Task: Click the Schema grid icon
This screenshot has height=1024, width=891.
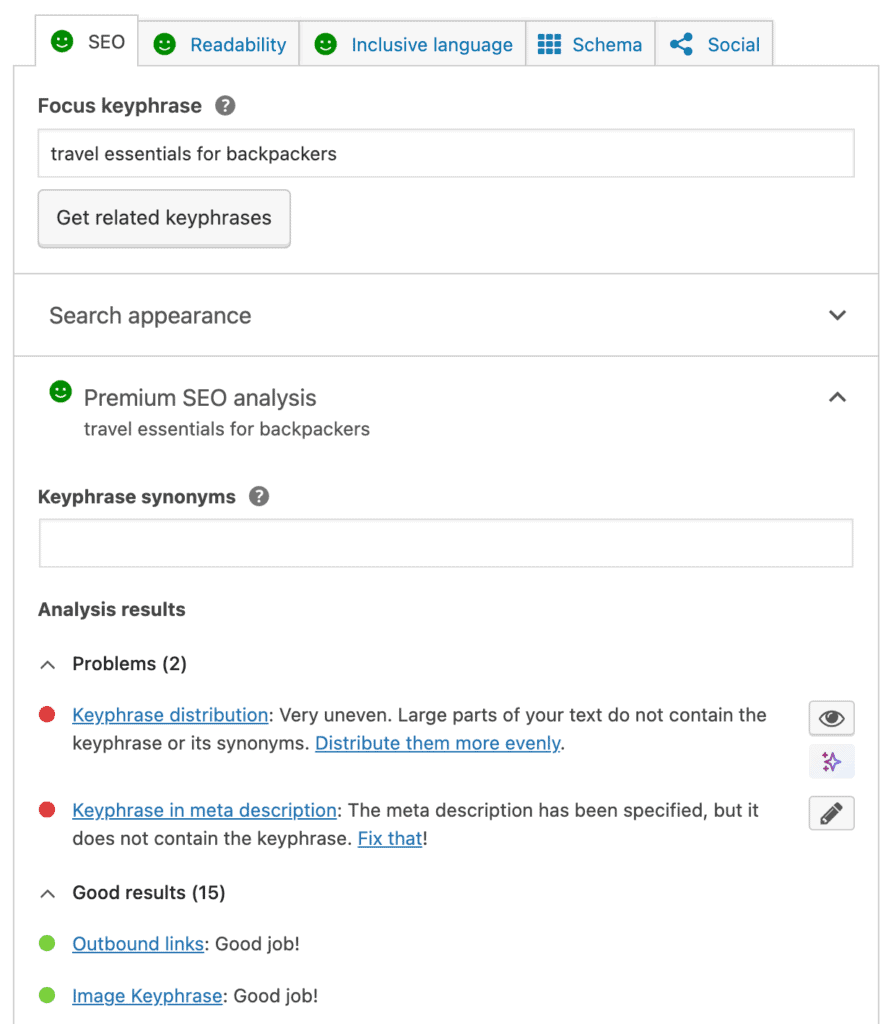Action: (x=548, y=44)
